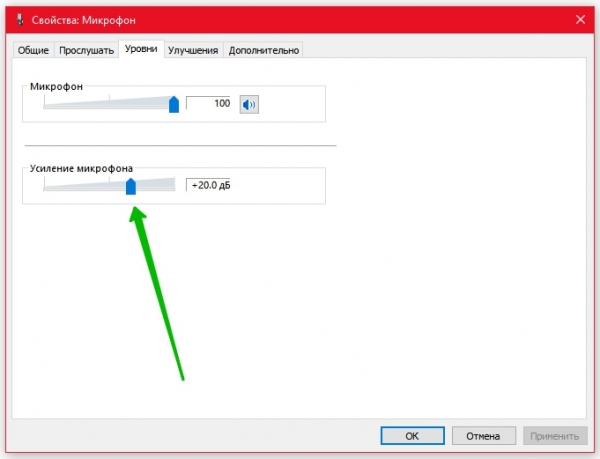Mute the microphone with the speaker icon
600x459 pixels.
click(x=249, y=104)
